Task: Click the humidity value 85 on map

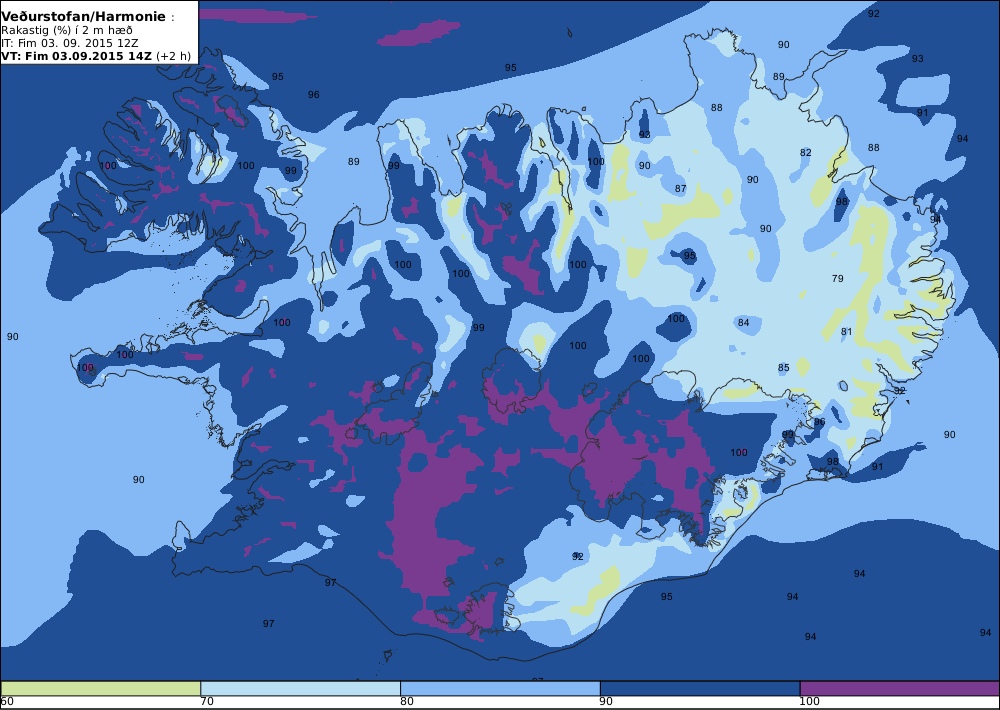Action: tap(784, 367)
